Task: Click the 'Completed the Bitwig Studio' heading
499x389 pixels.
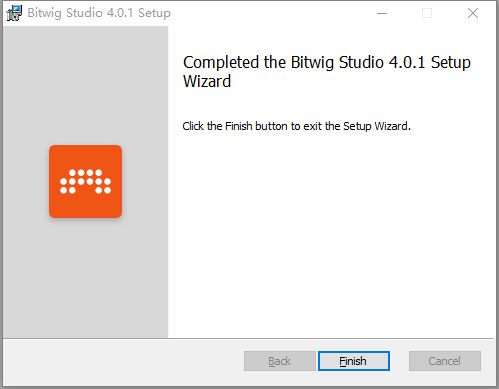Action: (x=283, y=62)
